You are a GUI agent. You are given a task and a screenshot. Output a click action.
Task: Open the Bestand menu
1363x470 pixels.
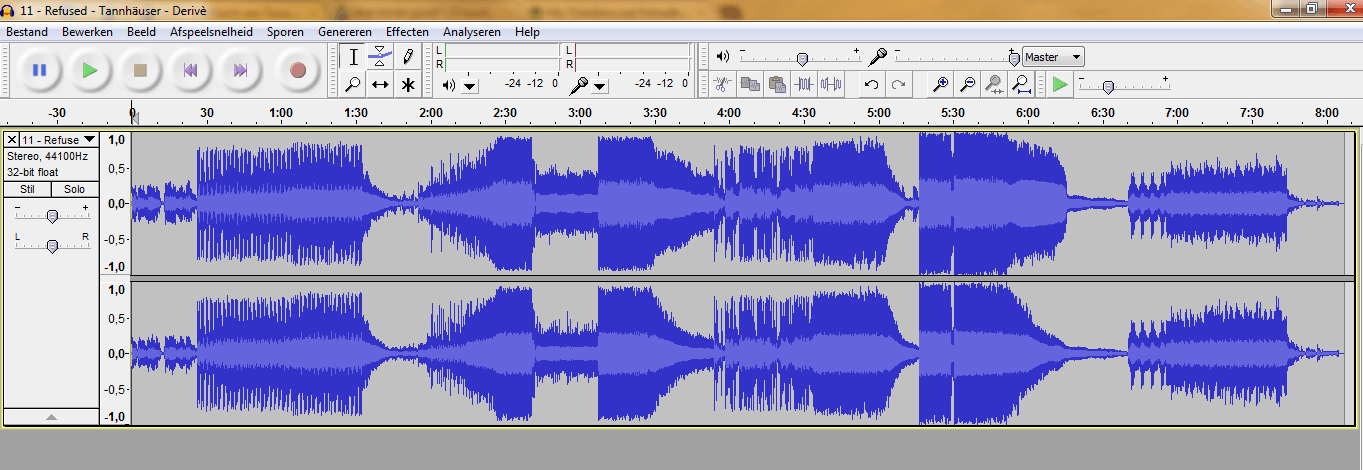27,32
